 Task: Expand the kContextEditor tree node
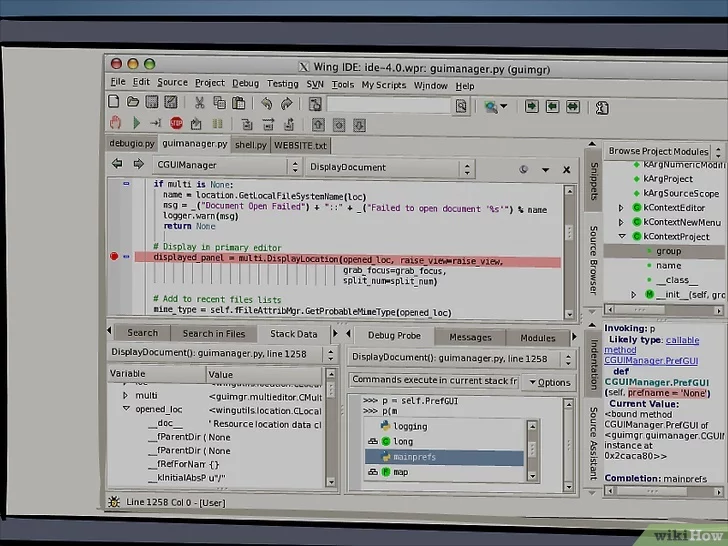click(621, 208)
